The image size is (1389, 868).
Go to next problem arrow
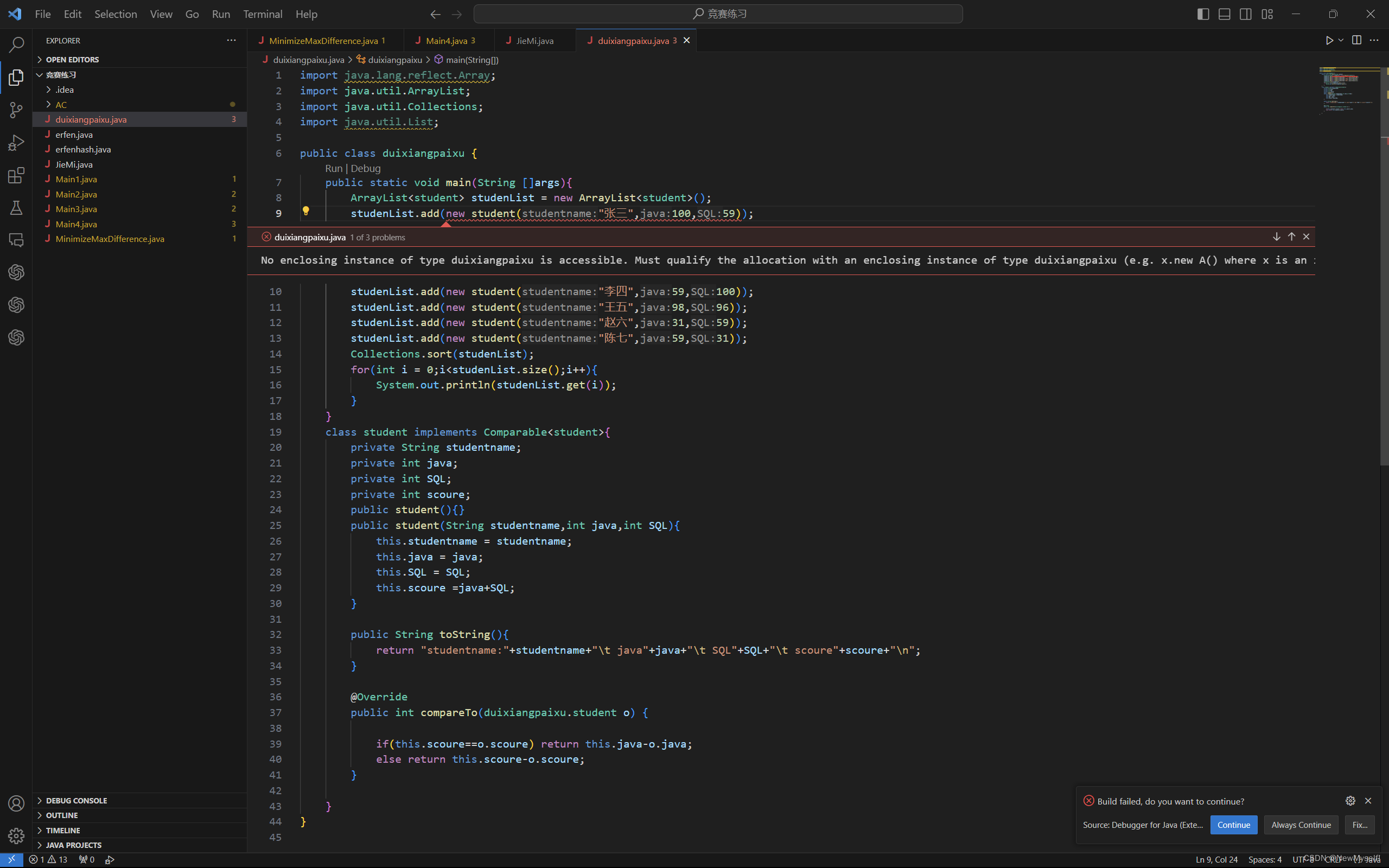tap(1277, 237)
